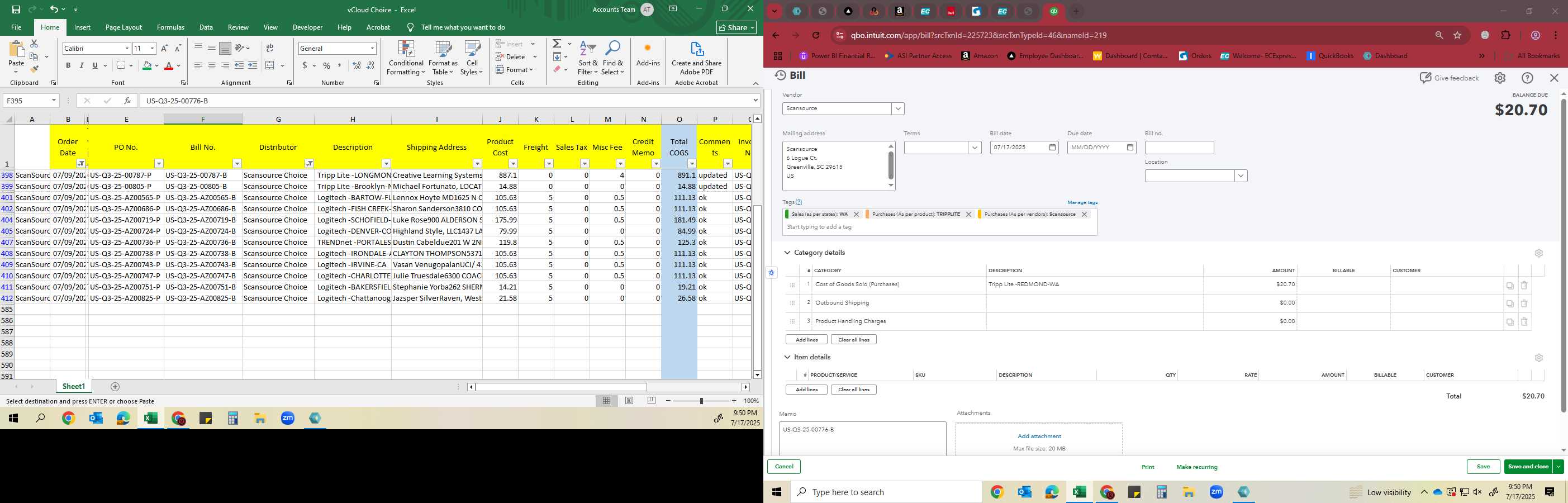Click the Excel Save disk icon
Viewport: 1568px width, 503px height.
[x=16, y=9]
